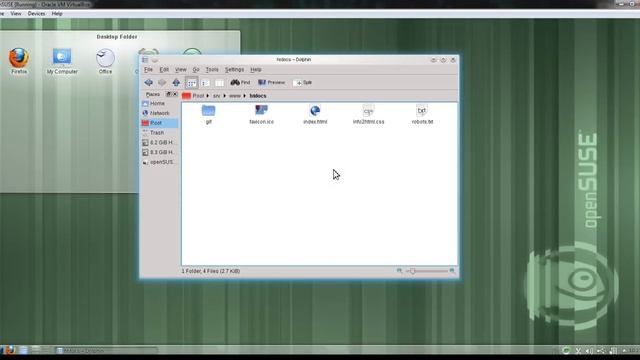640x360 pixels.
Task: Open VirtualBox Devices menu
Action: (x=36, y=14)
